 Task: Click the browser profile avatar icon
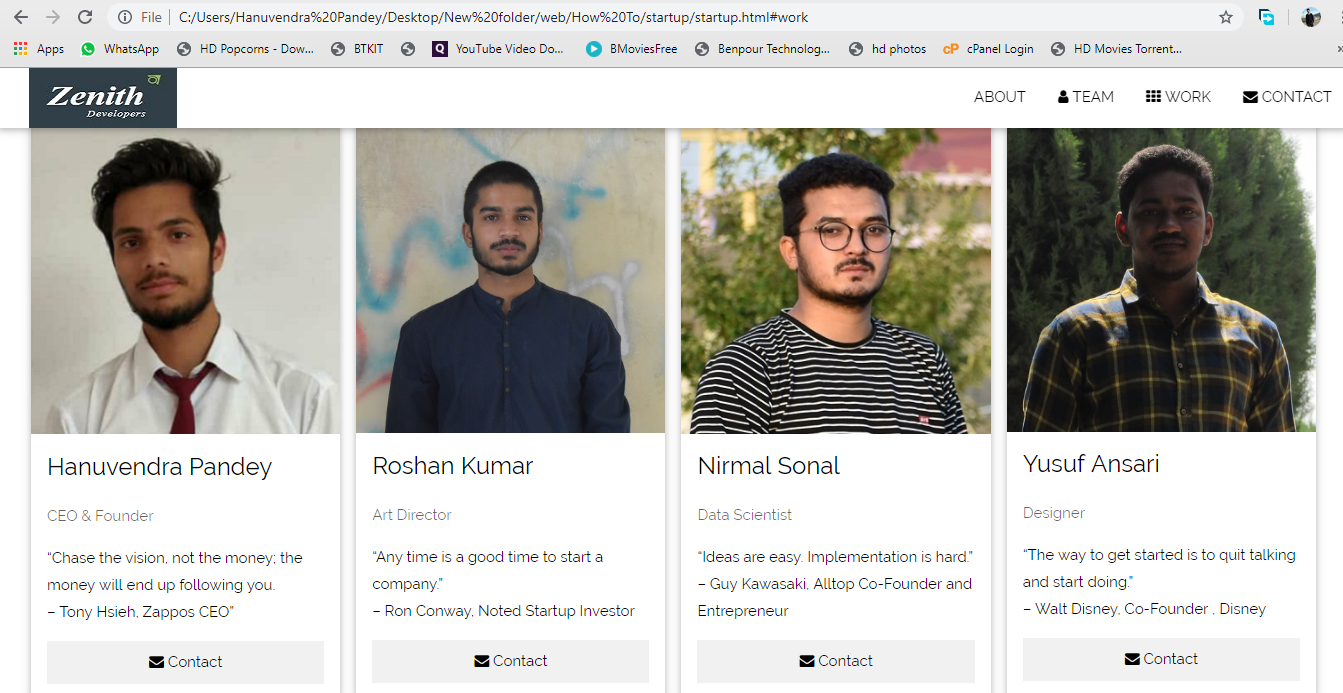click(1310, 17)
